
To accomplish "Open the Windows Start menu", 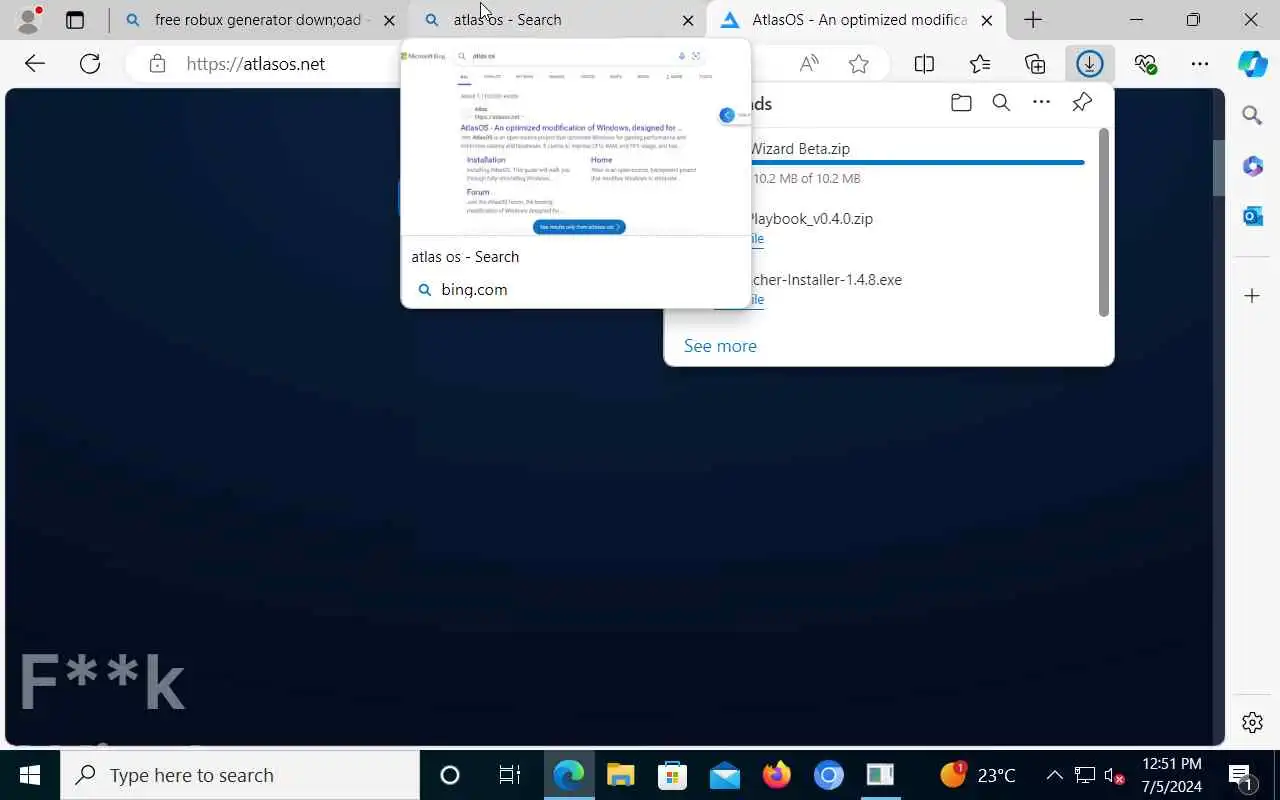I will (30, 775).
